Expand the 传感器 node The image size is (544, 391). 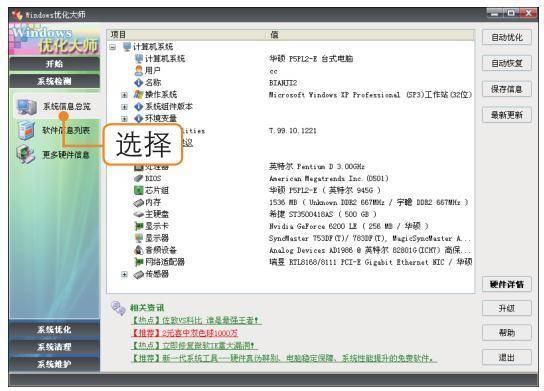click(x=124, y=274)
